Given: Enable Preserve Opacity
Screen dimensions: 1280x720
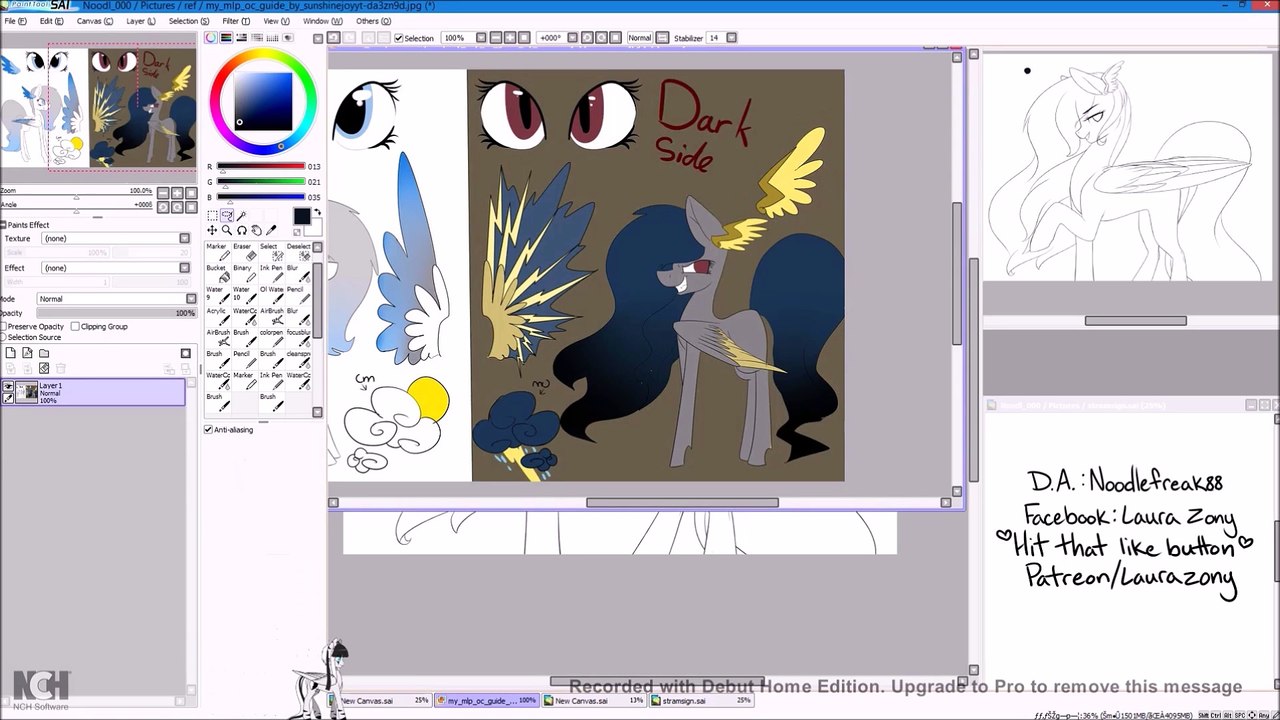Looking at the screenshot, I should click(4, 327).
